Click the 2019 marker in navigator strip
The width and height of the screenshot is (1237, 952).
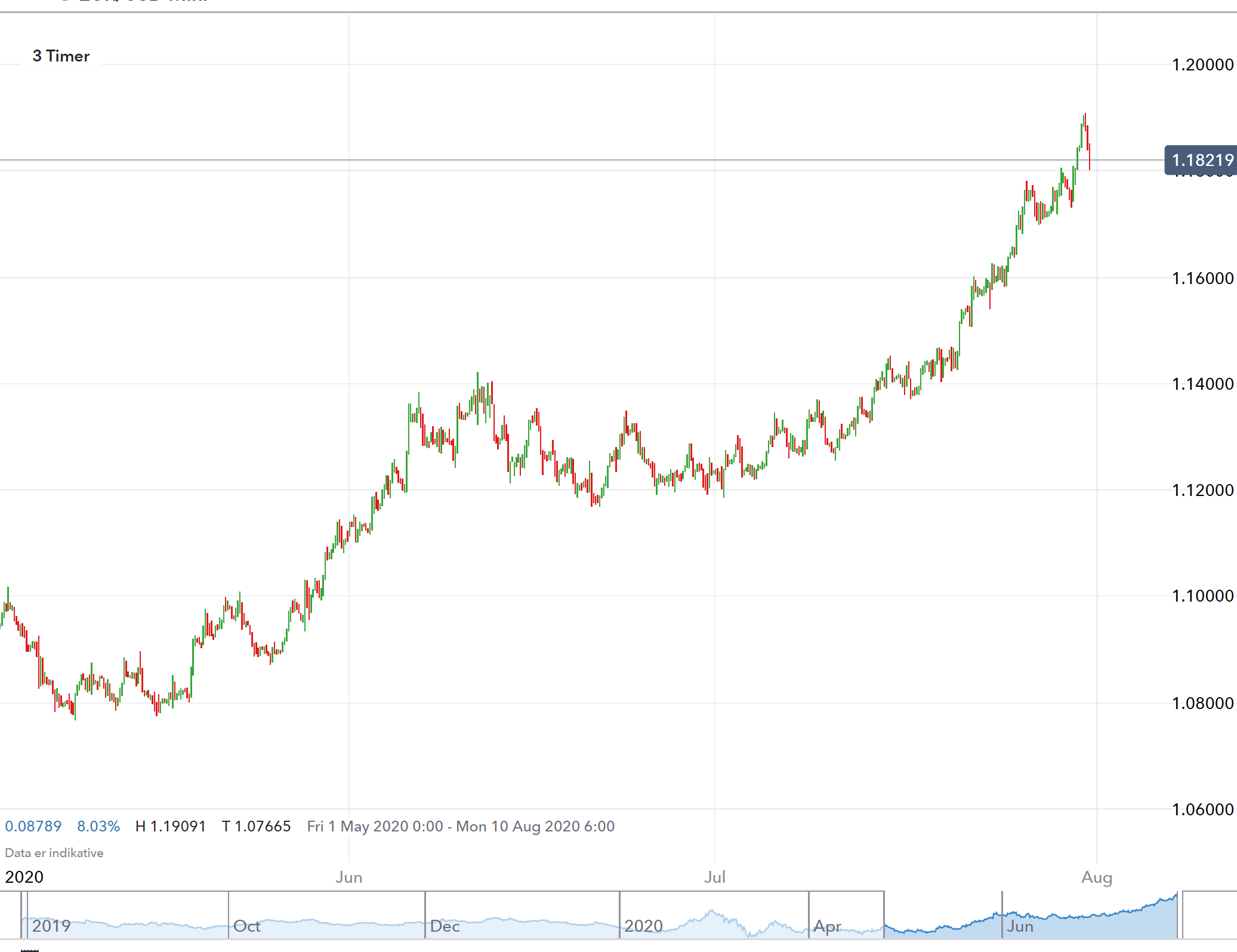[51, 926]
